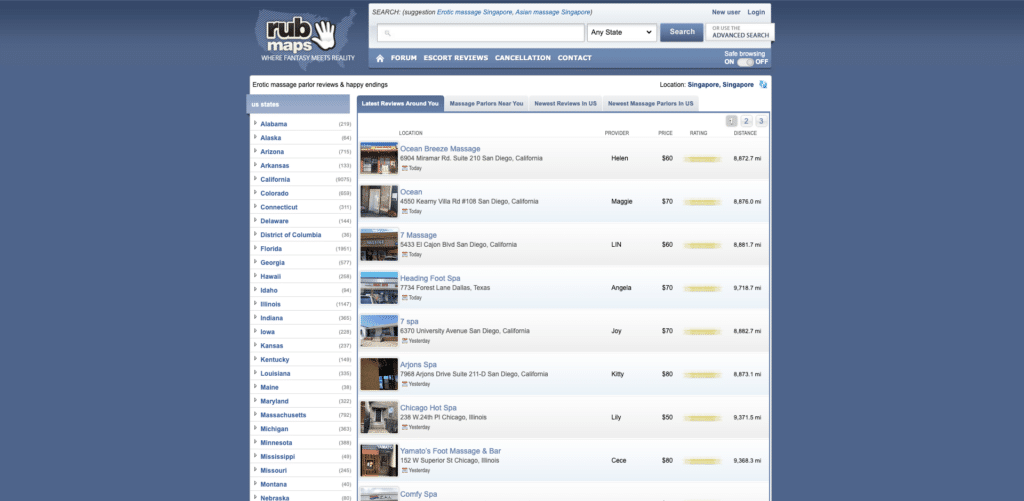Open the Forum menu item

point(404,58)
